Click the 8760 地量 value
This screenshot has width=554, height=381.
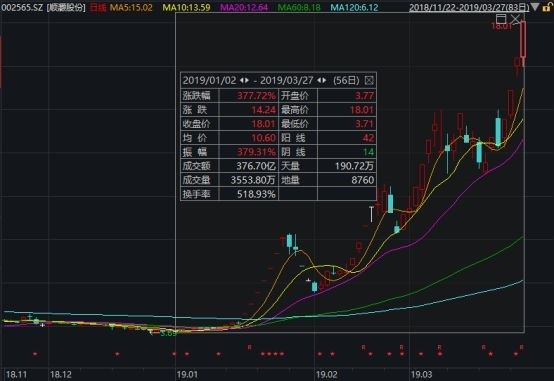click(x=363, y=180)
